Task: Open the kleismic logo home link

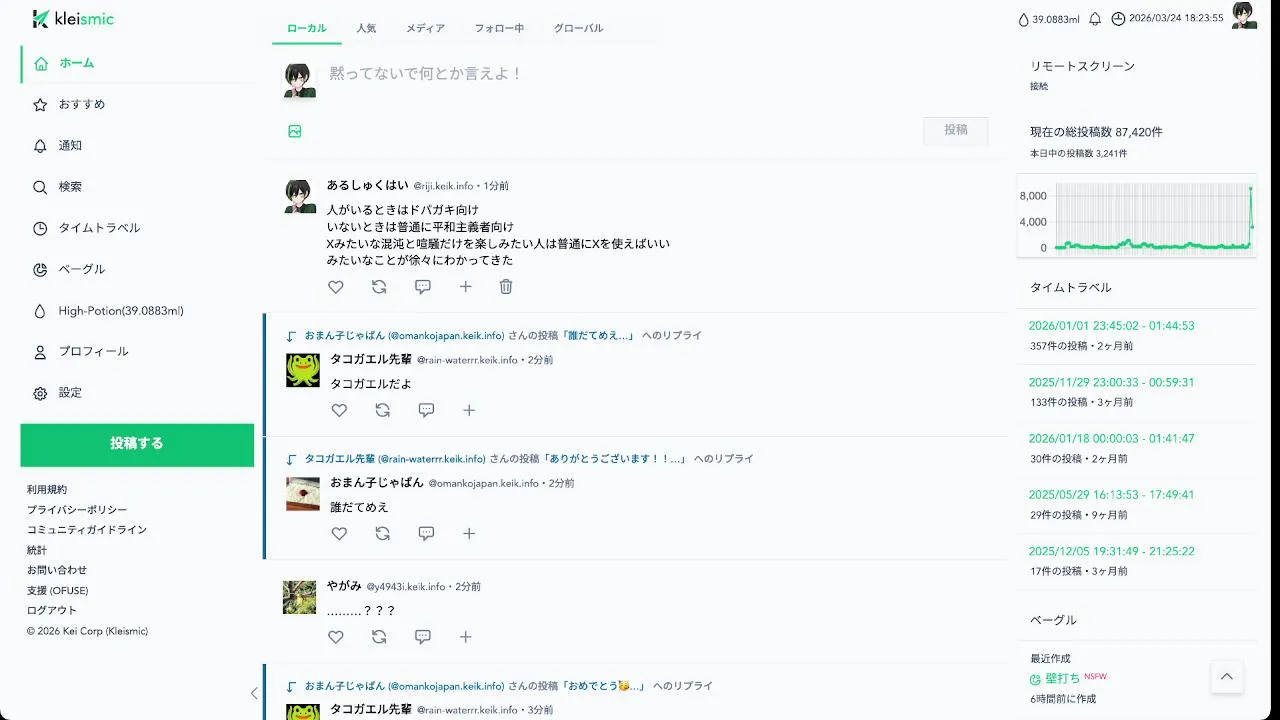Action: [x=73, y=19]
